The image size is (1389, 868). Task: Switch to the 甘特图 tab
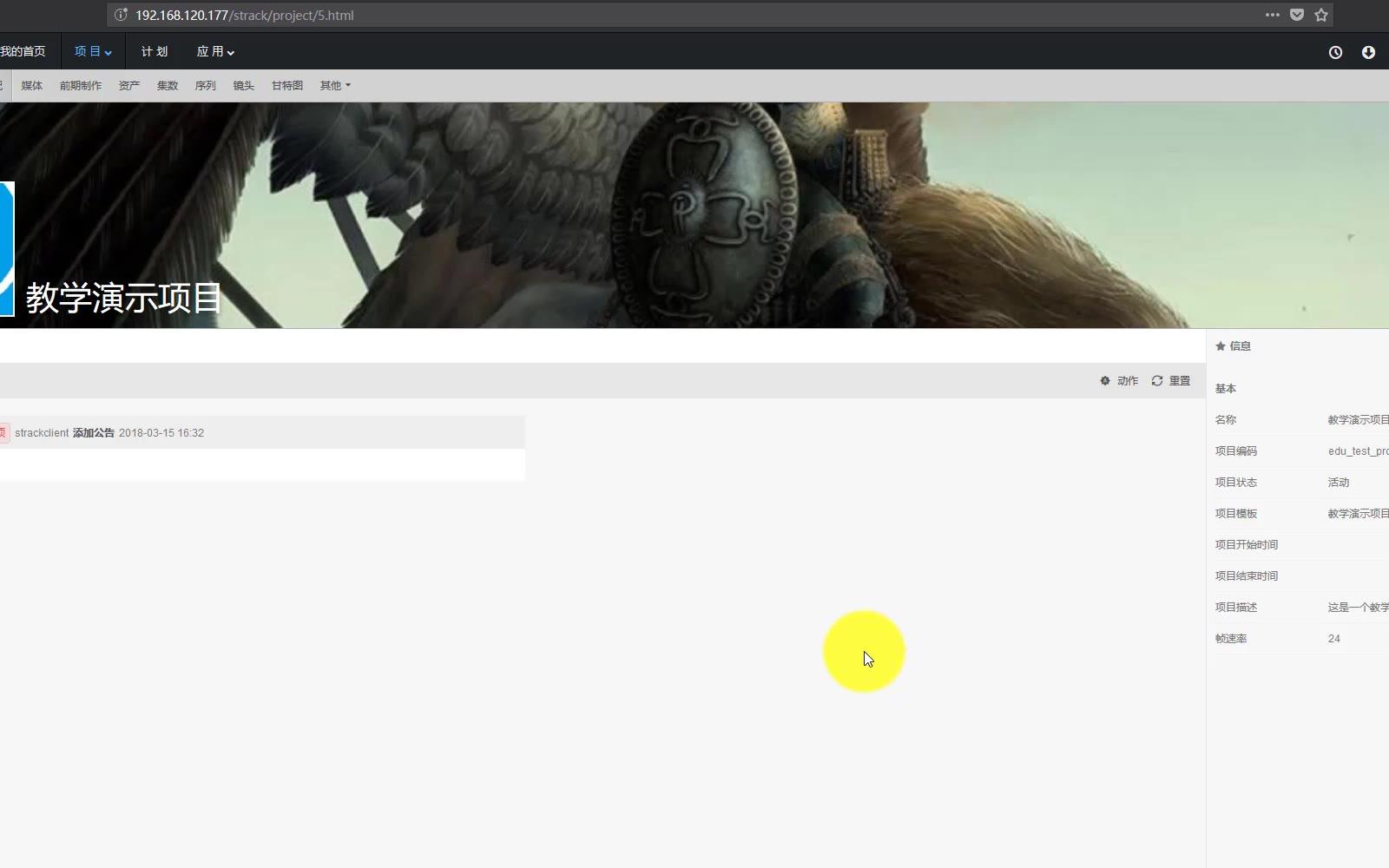pyautogui.click(x=287, y=86)
